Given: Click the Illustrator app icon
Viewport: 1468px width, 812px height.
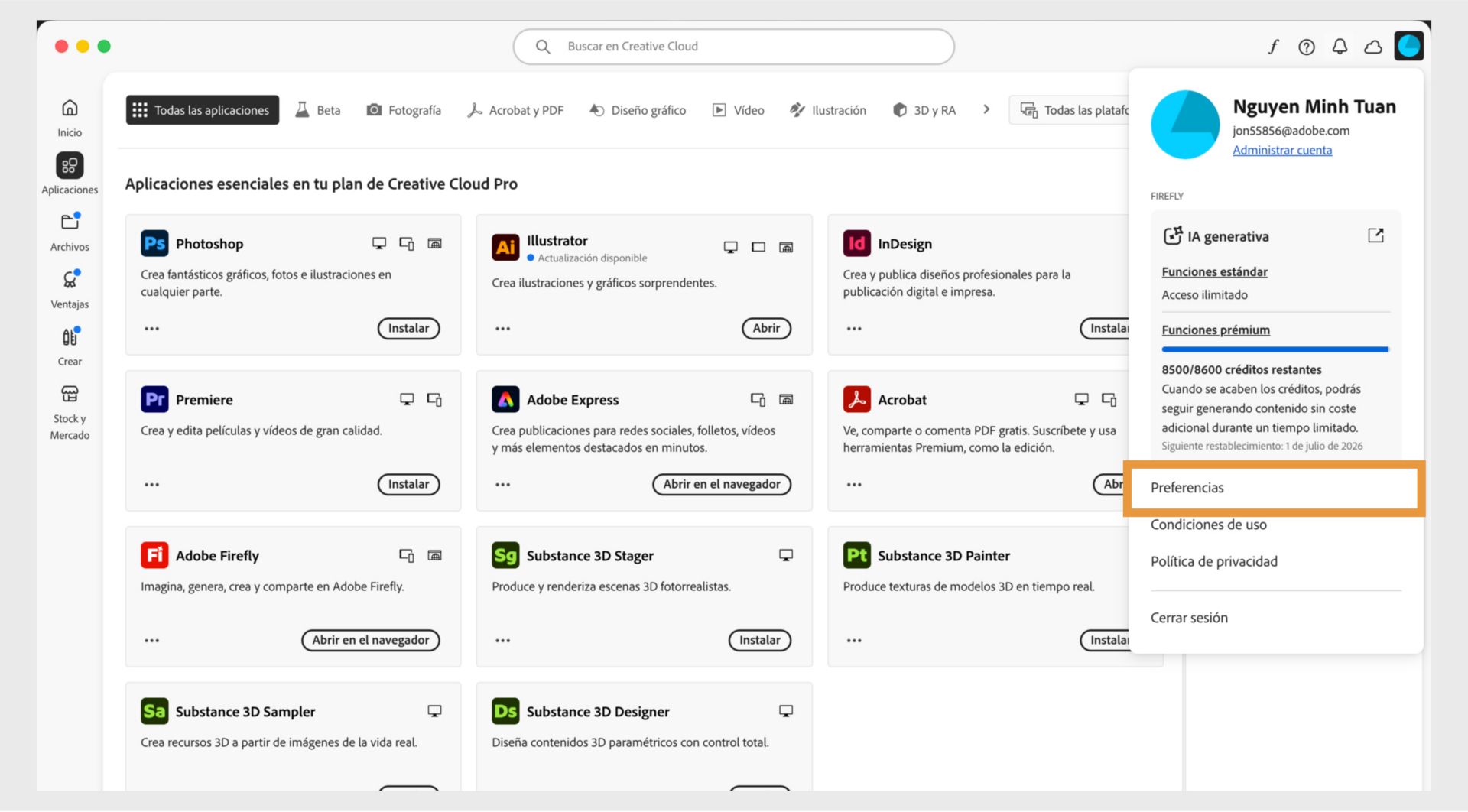Looking at the screenshot, I should click(x=505, y=247).
